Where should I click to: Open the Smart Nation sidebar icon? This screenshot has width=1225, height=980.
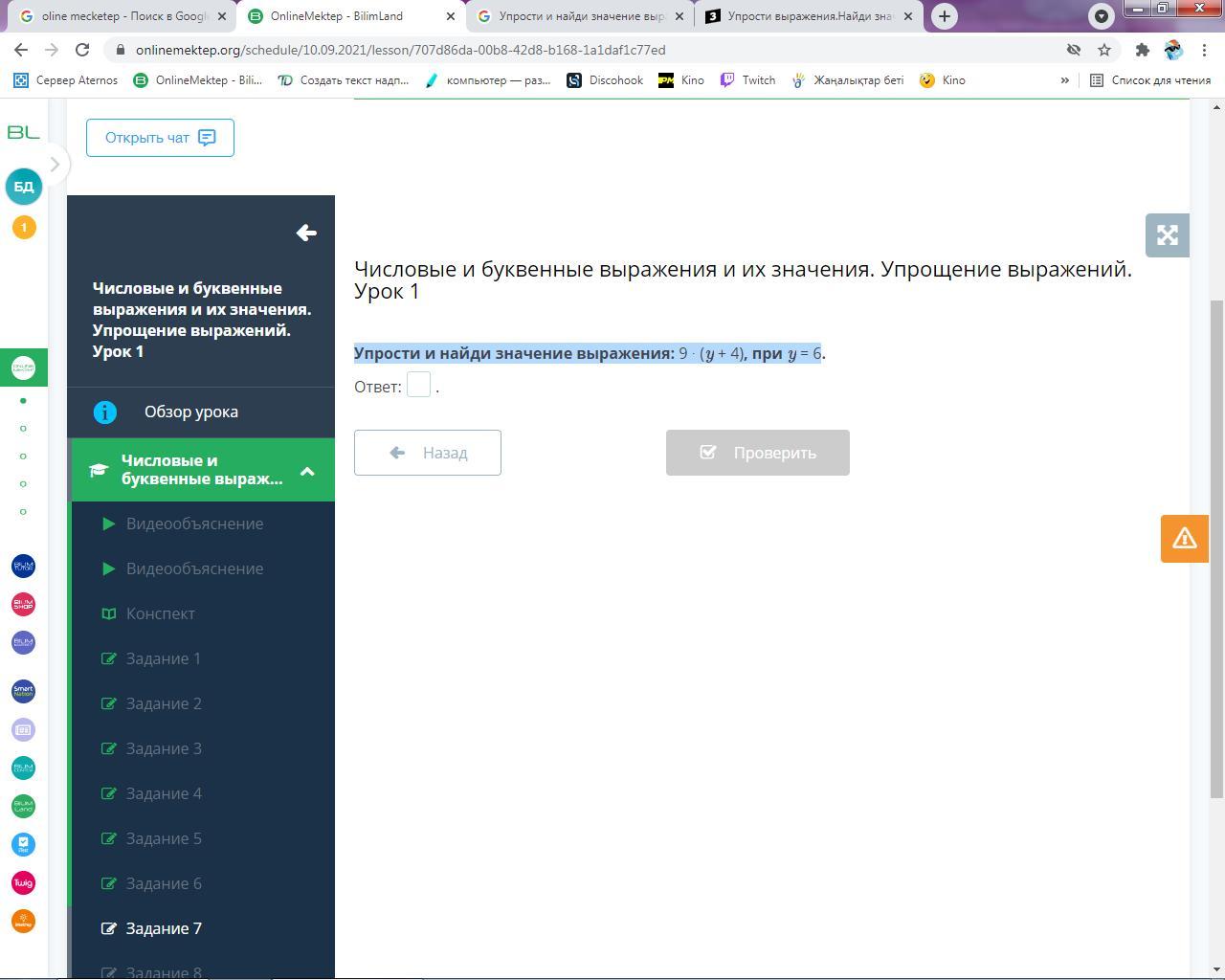(x=23, y=691)
